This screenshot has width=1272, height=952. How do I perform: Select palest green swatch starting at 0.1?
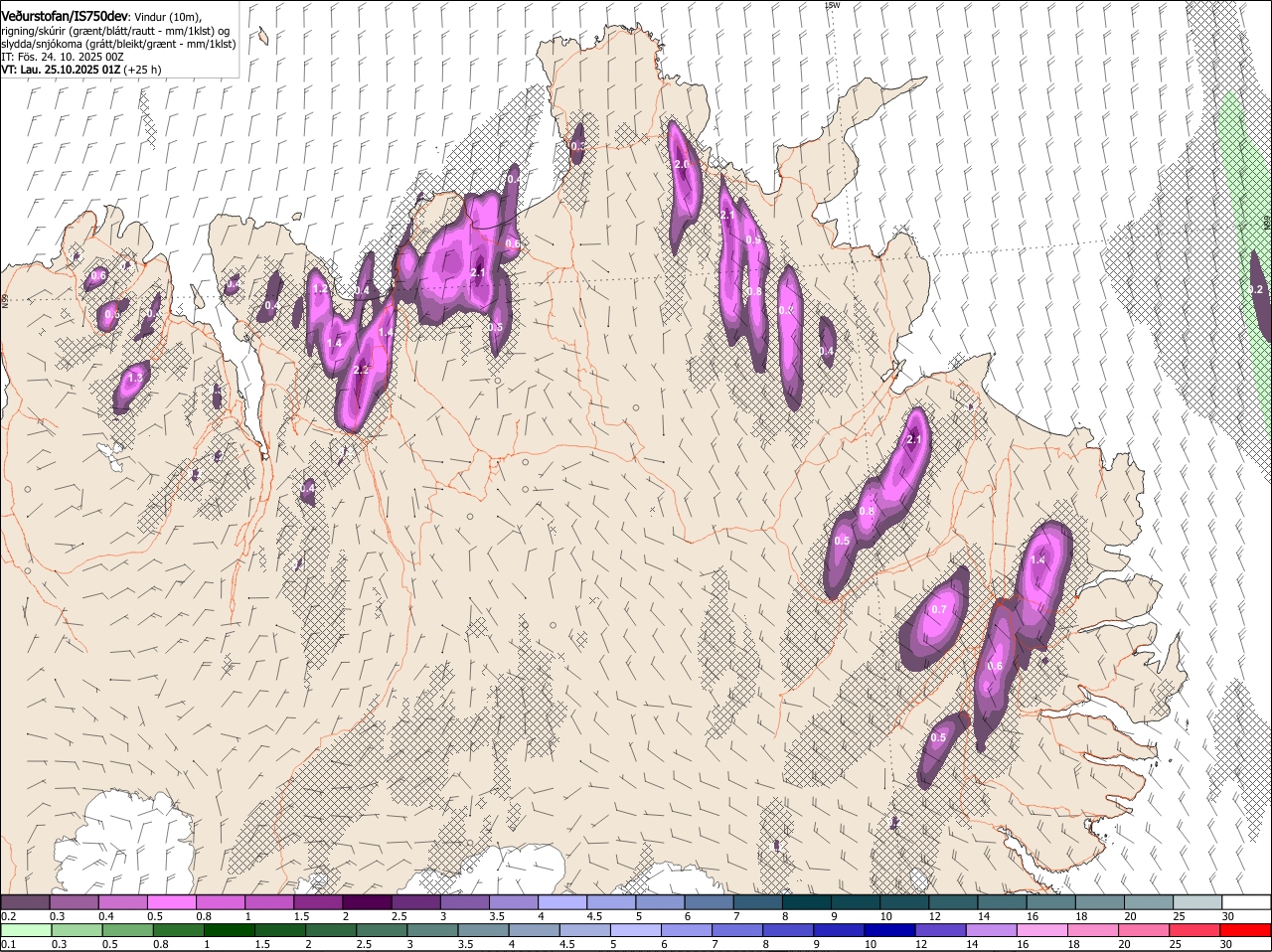click(x=26, y=930)
